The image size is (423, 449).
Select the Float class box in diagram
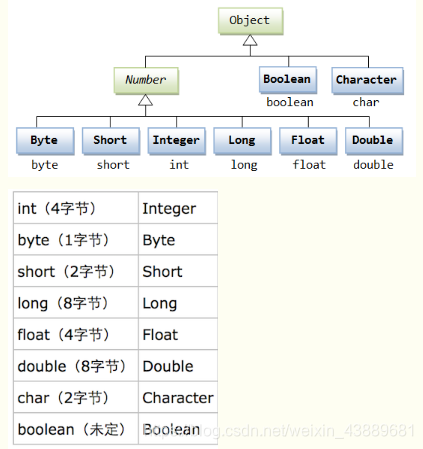[308, 140]
